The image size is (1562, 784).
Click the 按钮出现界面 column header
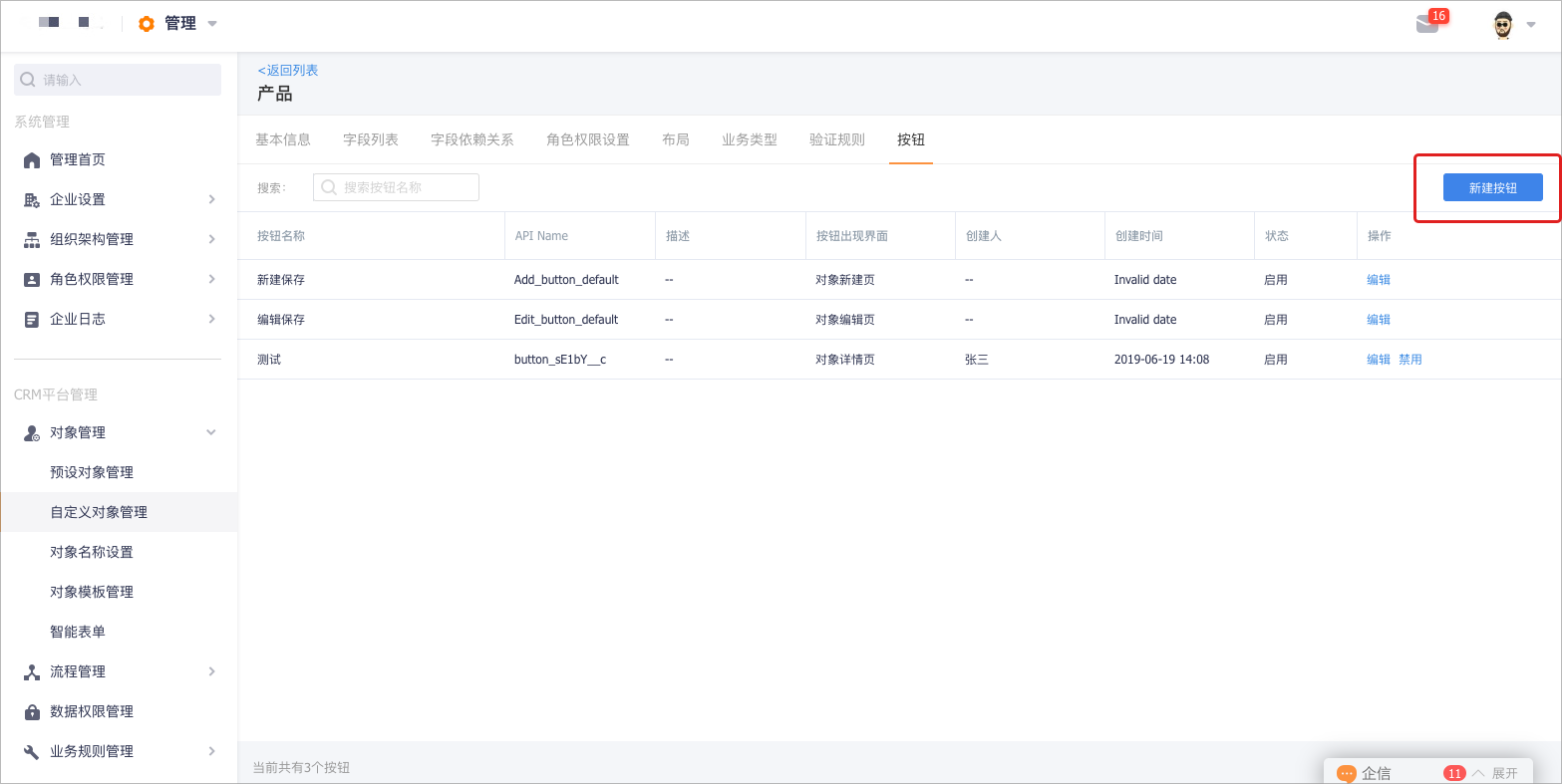852,236
